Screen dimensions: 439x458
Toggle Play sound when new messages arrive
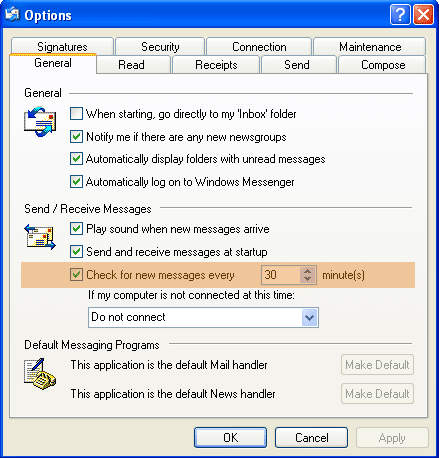[x=76, y=229]
